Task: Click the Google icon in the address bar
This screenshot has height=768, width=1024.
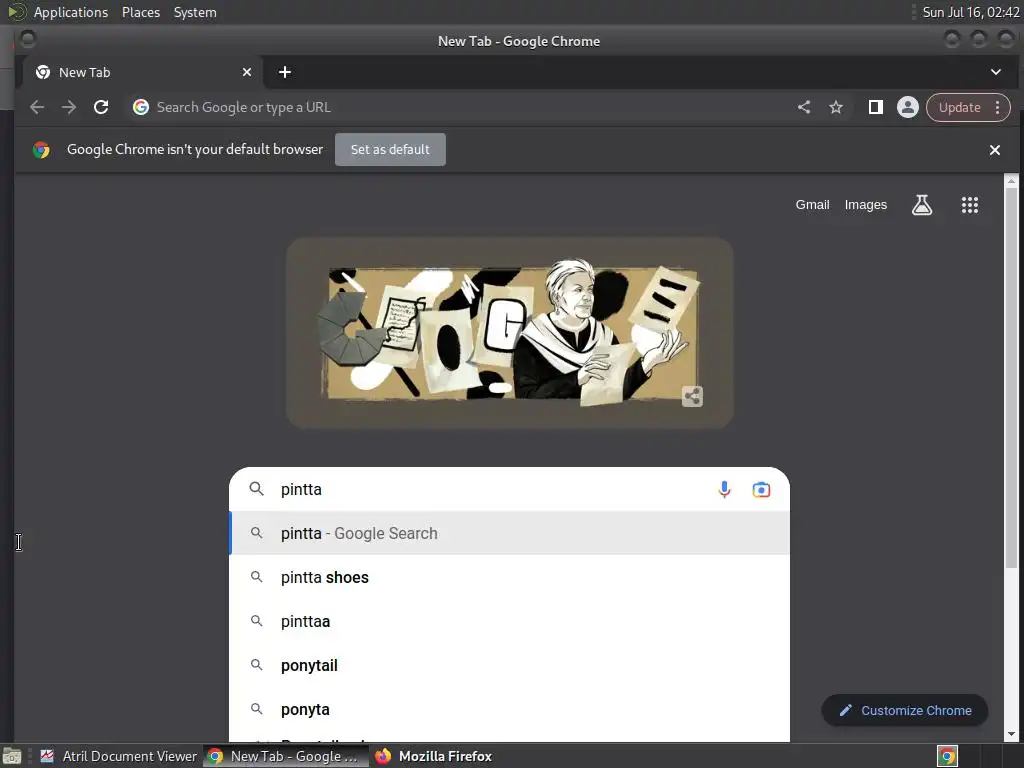Action: coord(140,107)
